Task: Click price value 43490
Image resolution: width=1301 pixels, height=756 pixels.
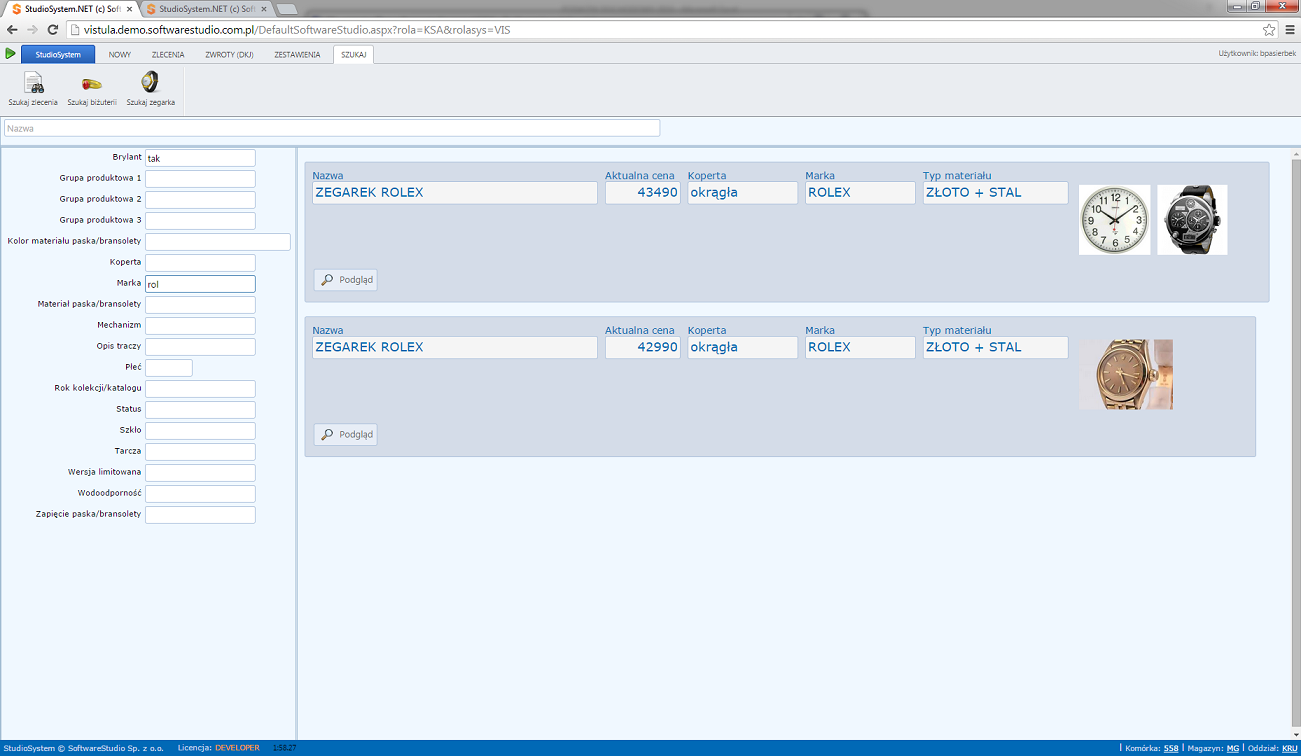Action: [x=643, y=193]
